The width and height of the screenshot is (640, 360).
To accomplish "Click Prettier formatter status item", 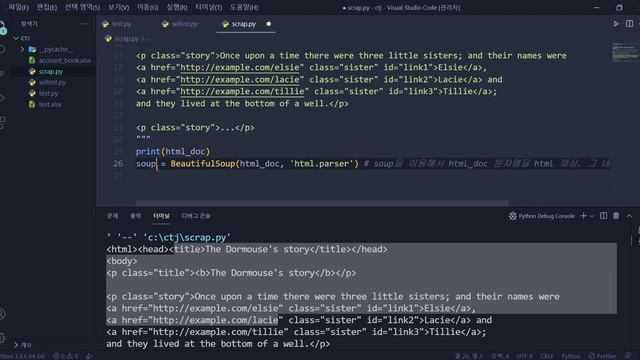I will point(602,356).
